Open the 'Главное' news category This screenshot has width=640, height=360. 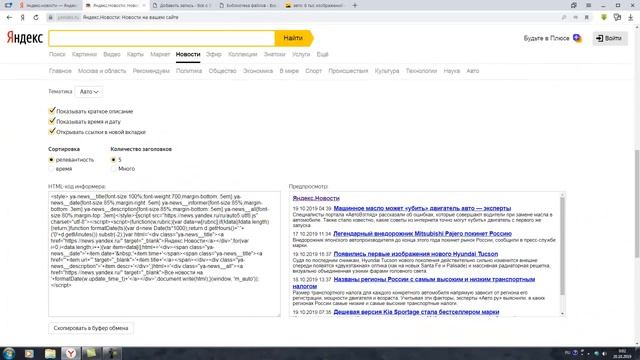[60, 71]
